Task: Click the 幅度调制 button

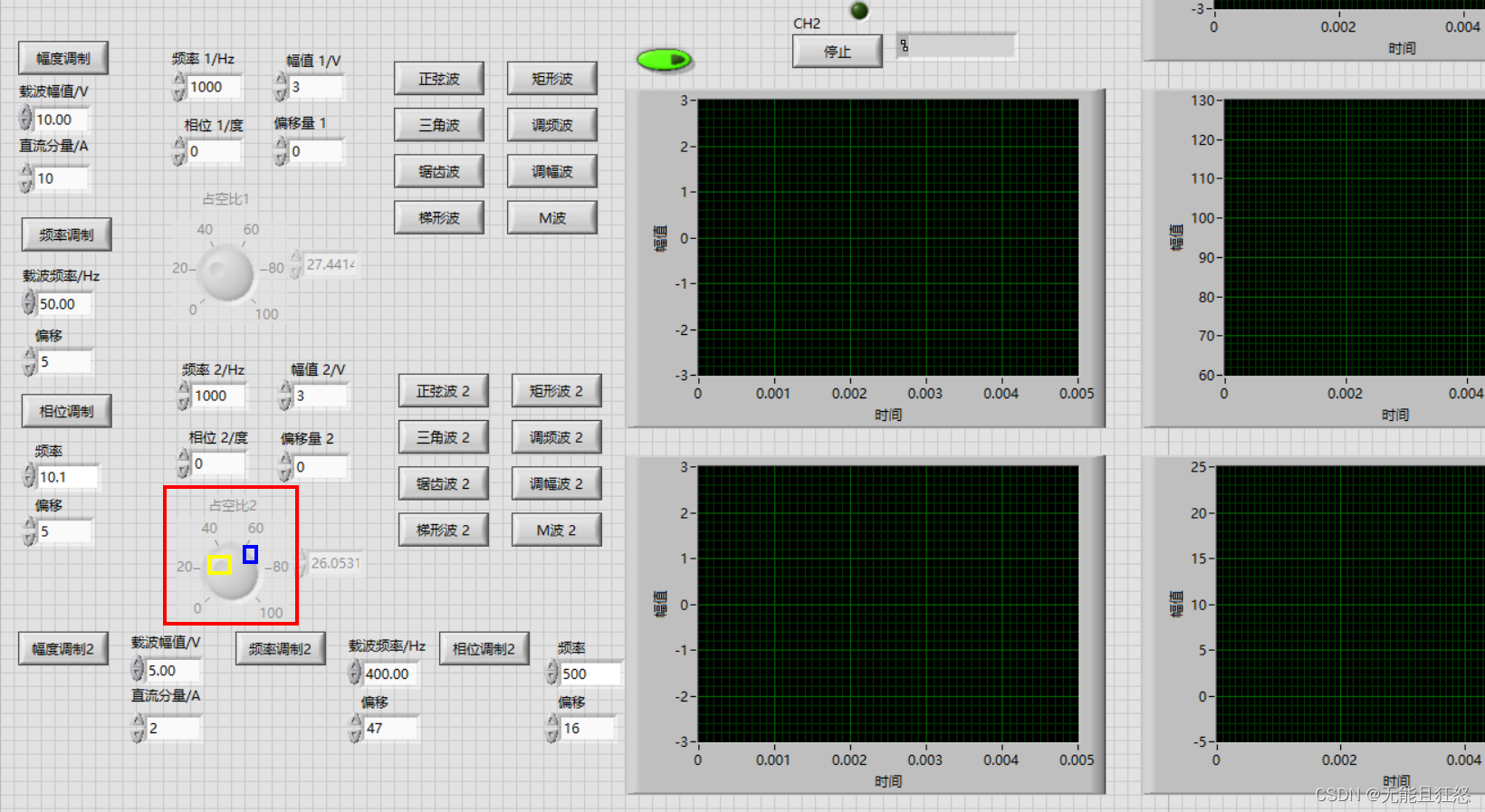Action: coord(63,58)
